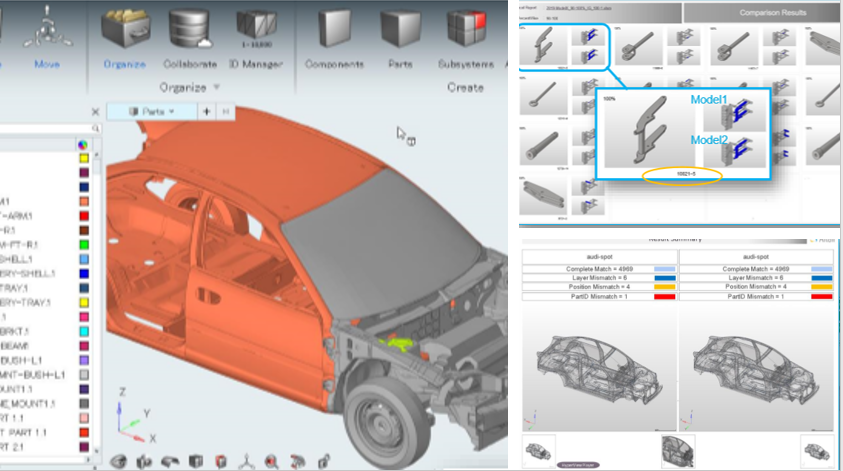Click the third icon in bottom view toolbar
The image size is (843, 471).
tap(170, 461)
